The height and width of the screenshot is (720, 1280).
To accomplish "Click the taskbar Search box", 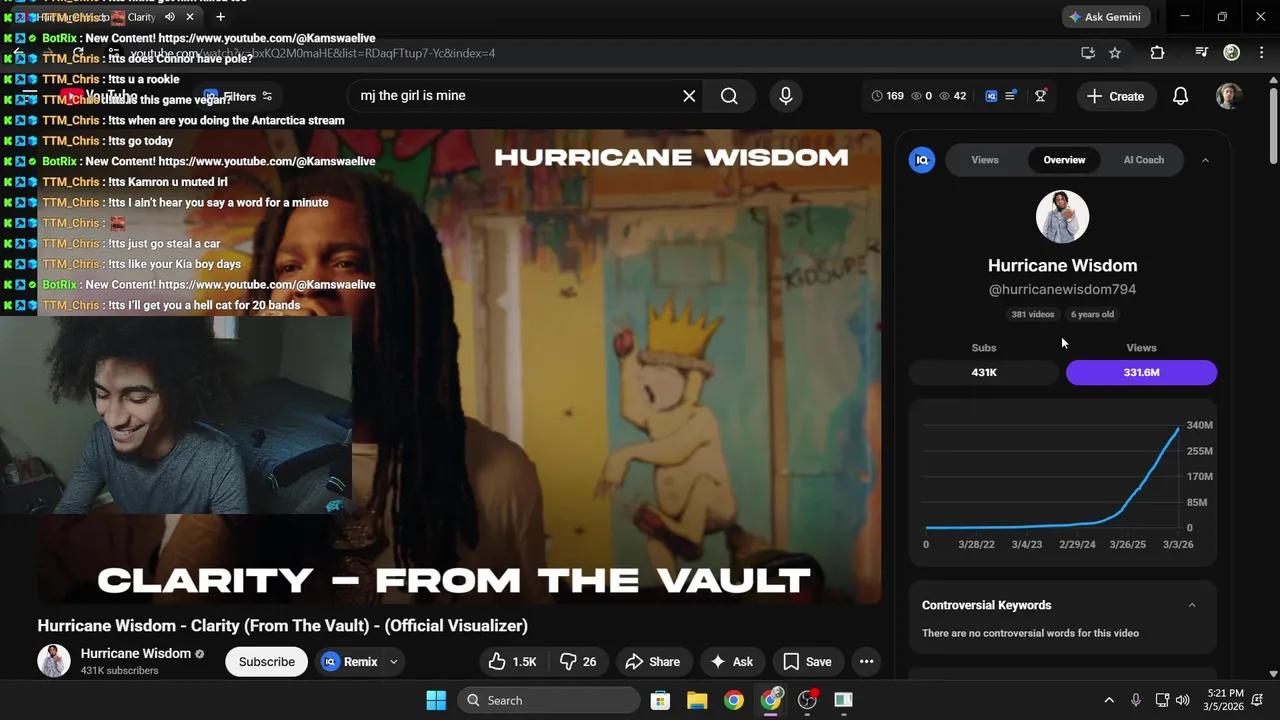I will 549,700.
